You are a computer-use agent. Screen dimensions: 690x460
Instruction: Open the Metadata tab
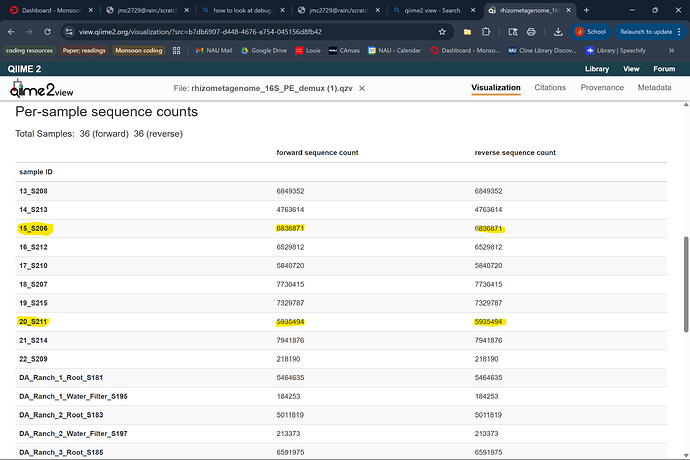(x=654, y=88)
